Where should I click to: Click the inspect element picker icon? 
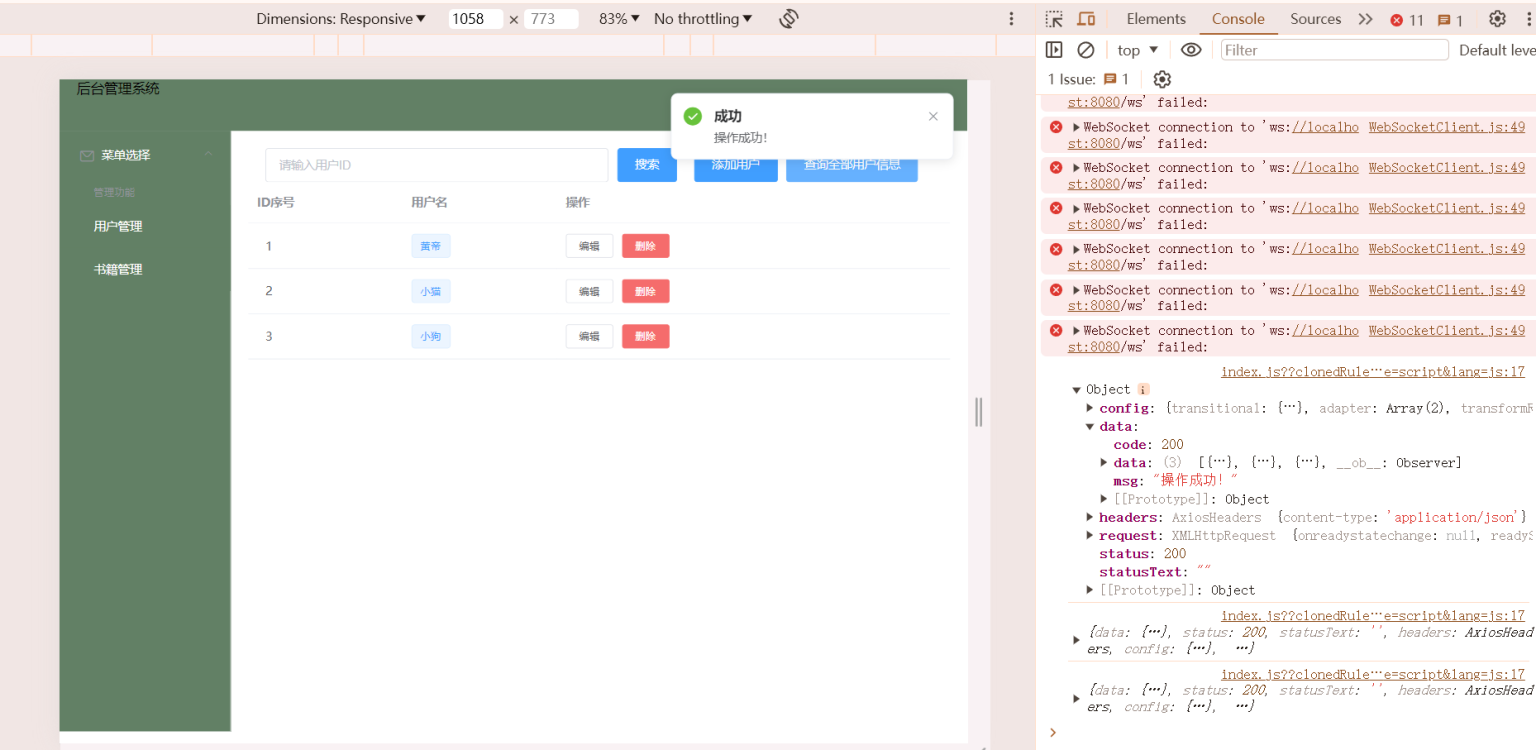pos(1054,19)
